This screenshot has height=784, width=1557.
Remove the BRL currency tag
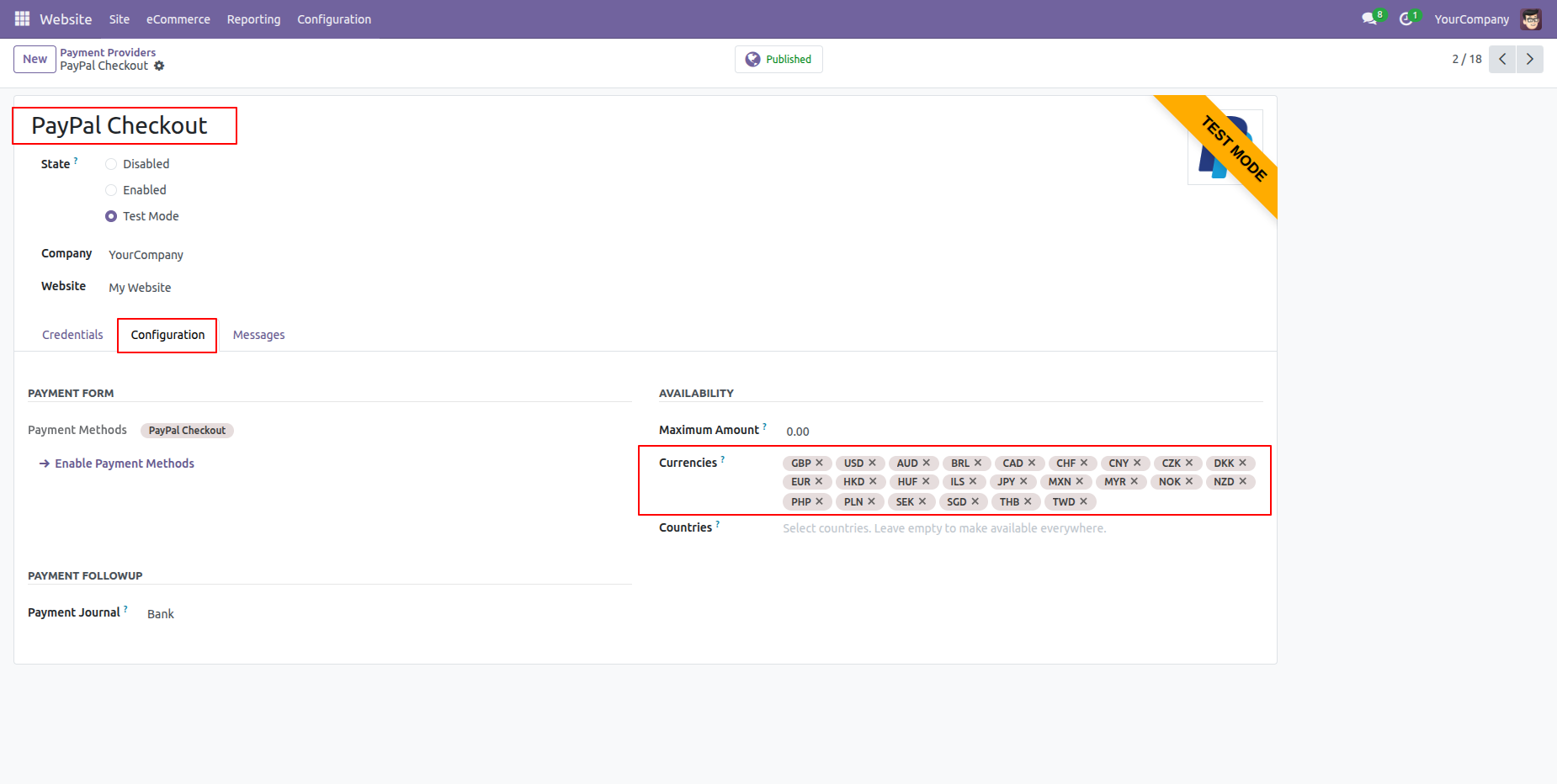978,463
